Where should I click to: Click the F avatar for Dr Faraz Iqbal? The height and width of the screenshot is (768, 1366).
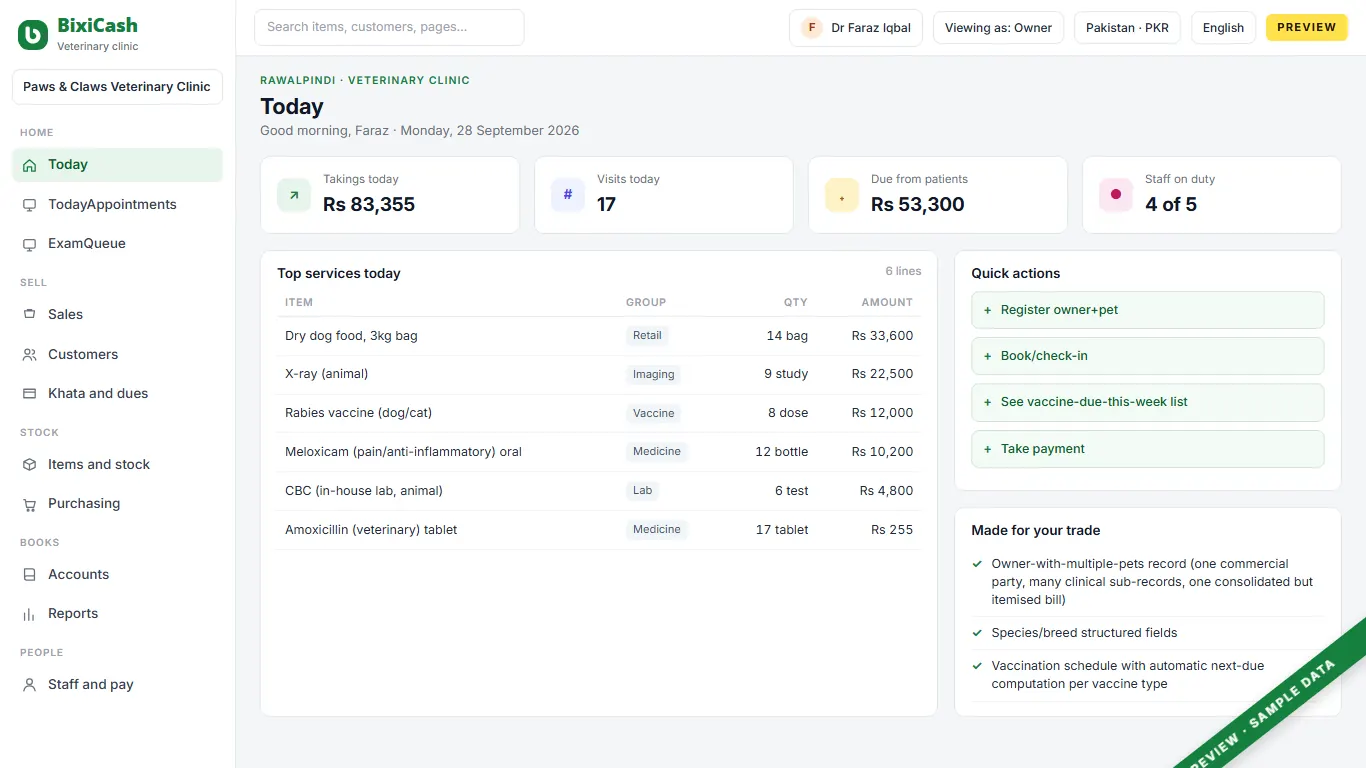[x=812, y=28]
